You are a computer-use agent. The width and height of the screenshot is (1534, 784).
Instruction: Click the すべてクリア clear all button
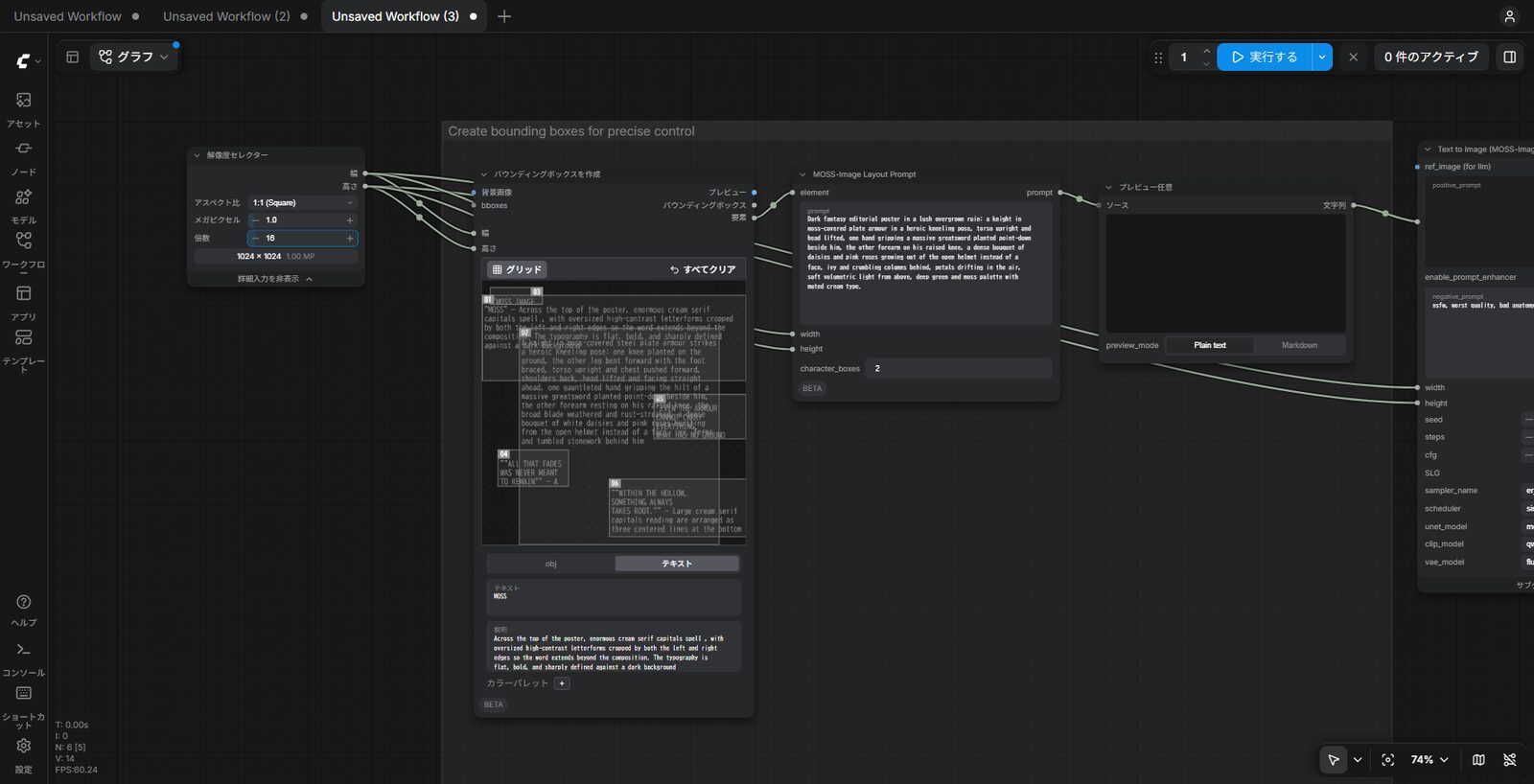[703, 269]
